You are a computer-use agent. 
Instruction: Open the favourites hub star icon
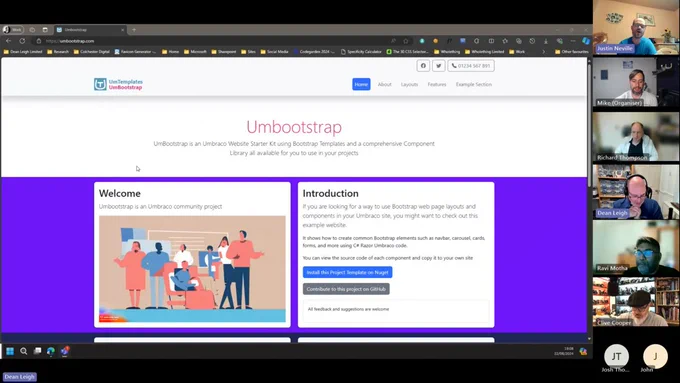[x=505, y=41]
